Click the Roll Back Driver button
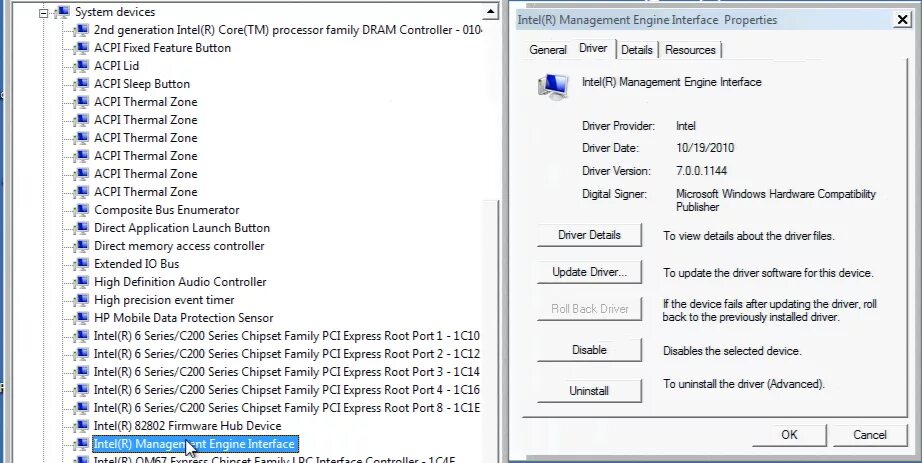This screenshot has width=922, height=463. 589,309
